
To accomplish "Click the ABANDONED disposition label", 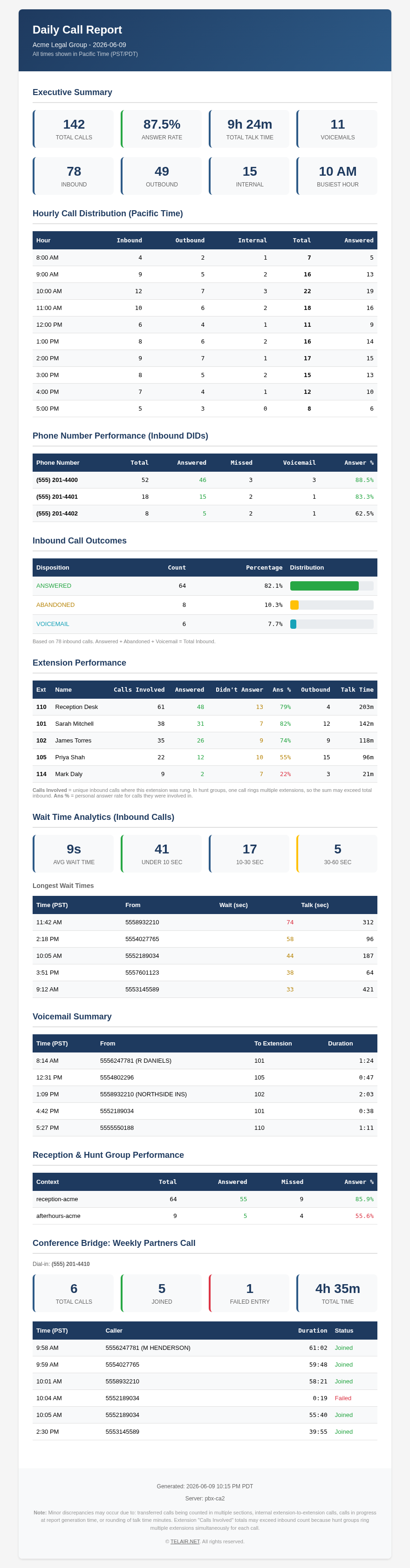I will [x=55, y=605].
